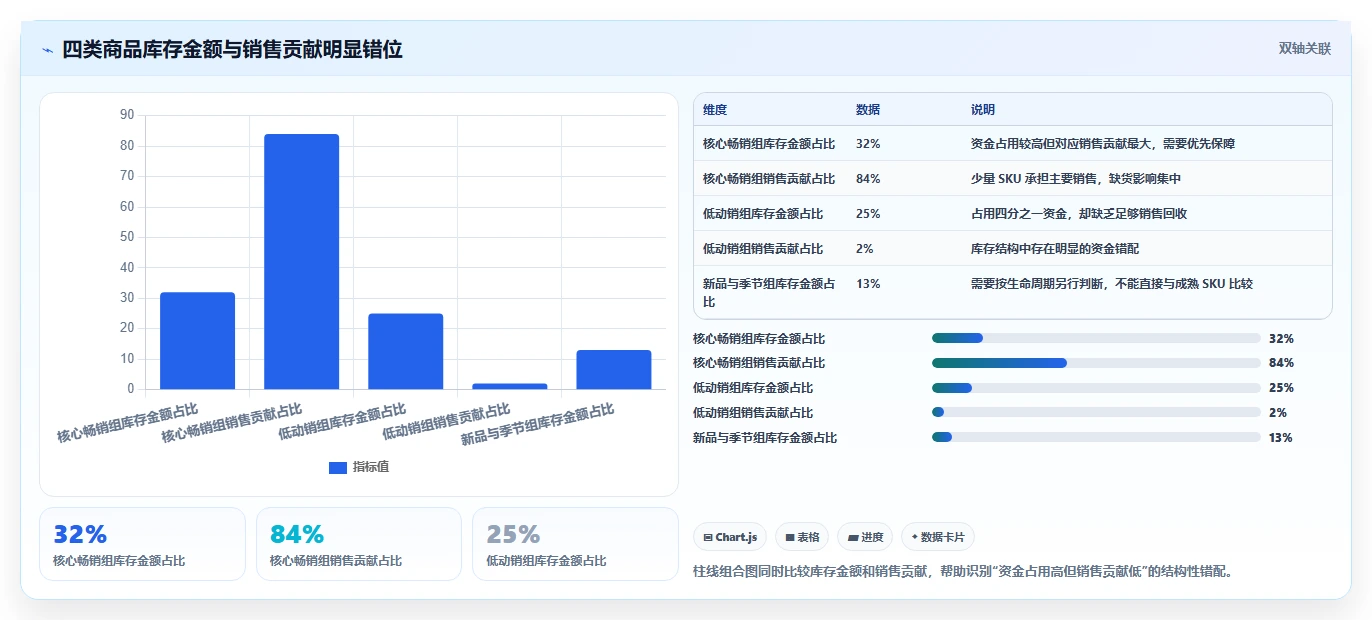
Task: Click the 数据 column header
Action: coord(868,110)
